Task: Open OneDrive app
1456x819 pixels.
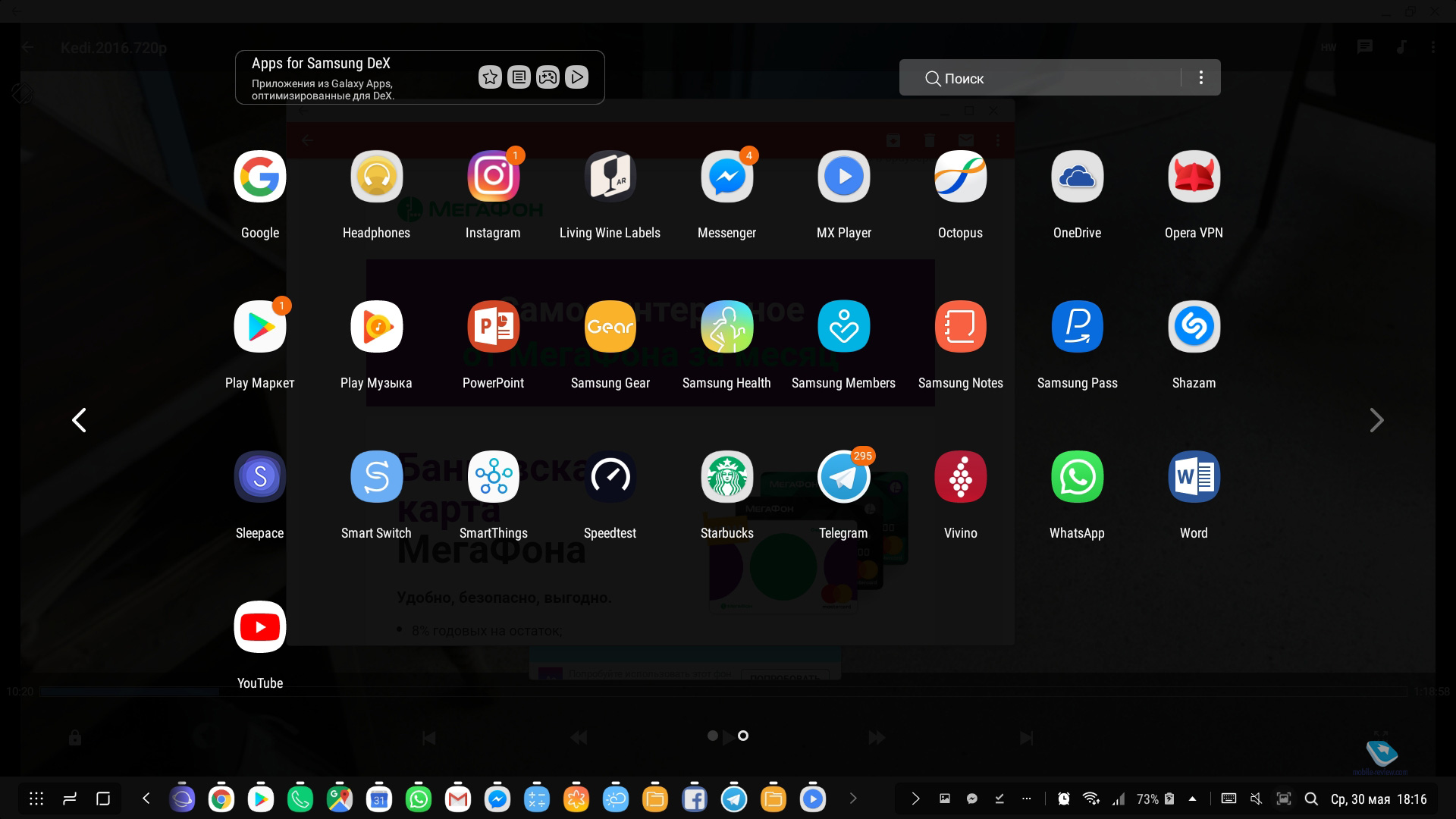Action: (1077, 177)
